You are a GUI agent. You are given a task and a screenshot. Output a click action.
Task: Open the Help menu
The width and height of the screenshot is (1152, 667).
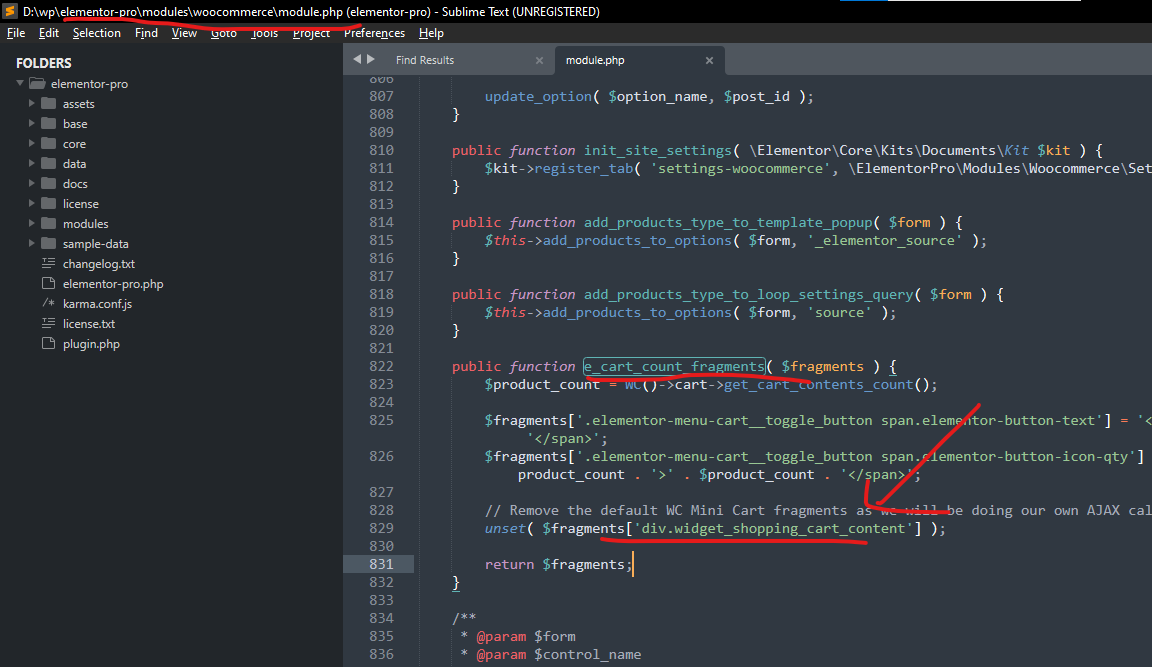click(431, 33)
